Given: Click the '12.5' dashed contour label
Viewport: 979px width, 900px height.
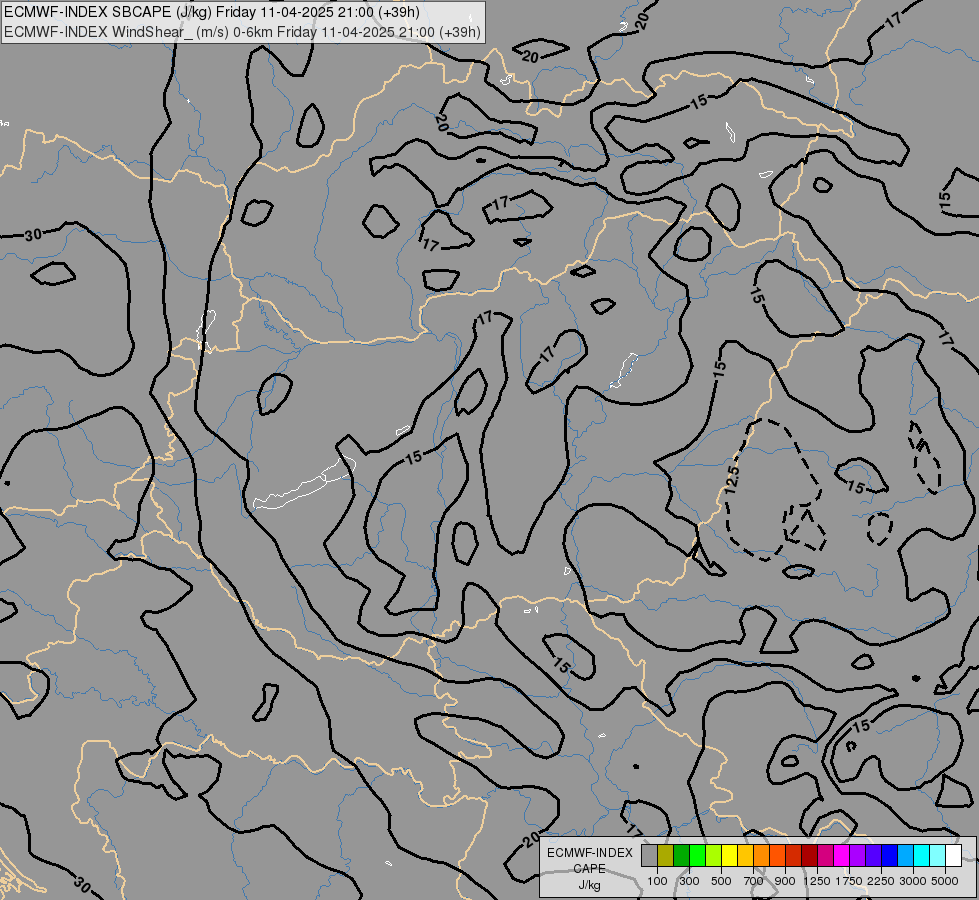Looking at the screenshot, I should pyautogui.click(x=732, y=480).
